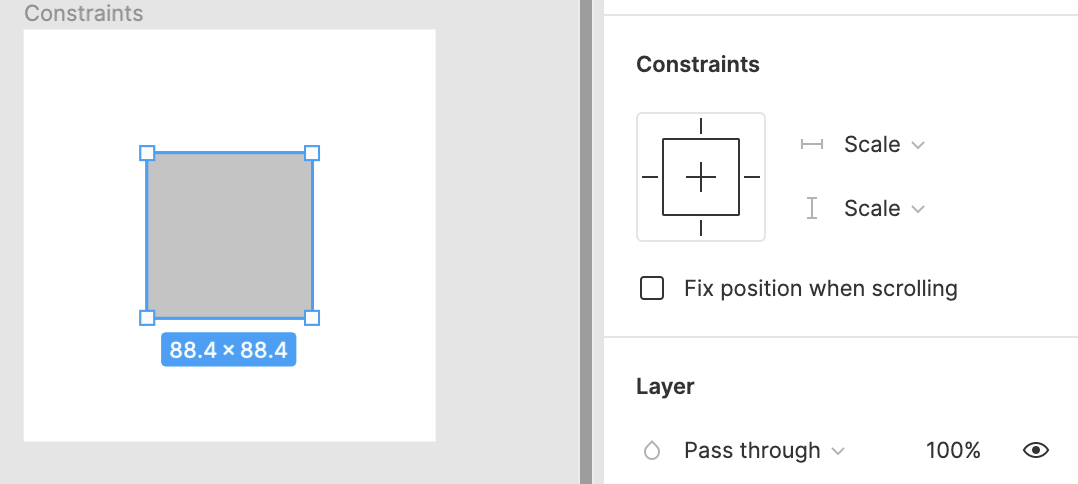This screenshot has width=1078, height=484.
Task: Click the Constraints section heading
Action: coord(698,65)
